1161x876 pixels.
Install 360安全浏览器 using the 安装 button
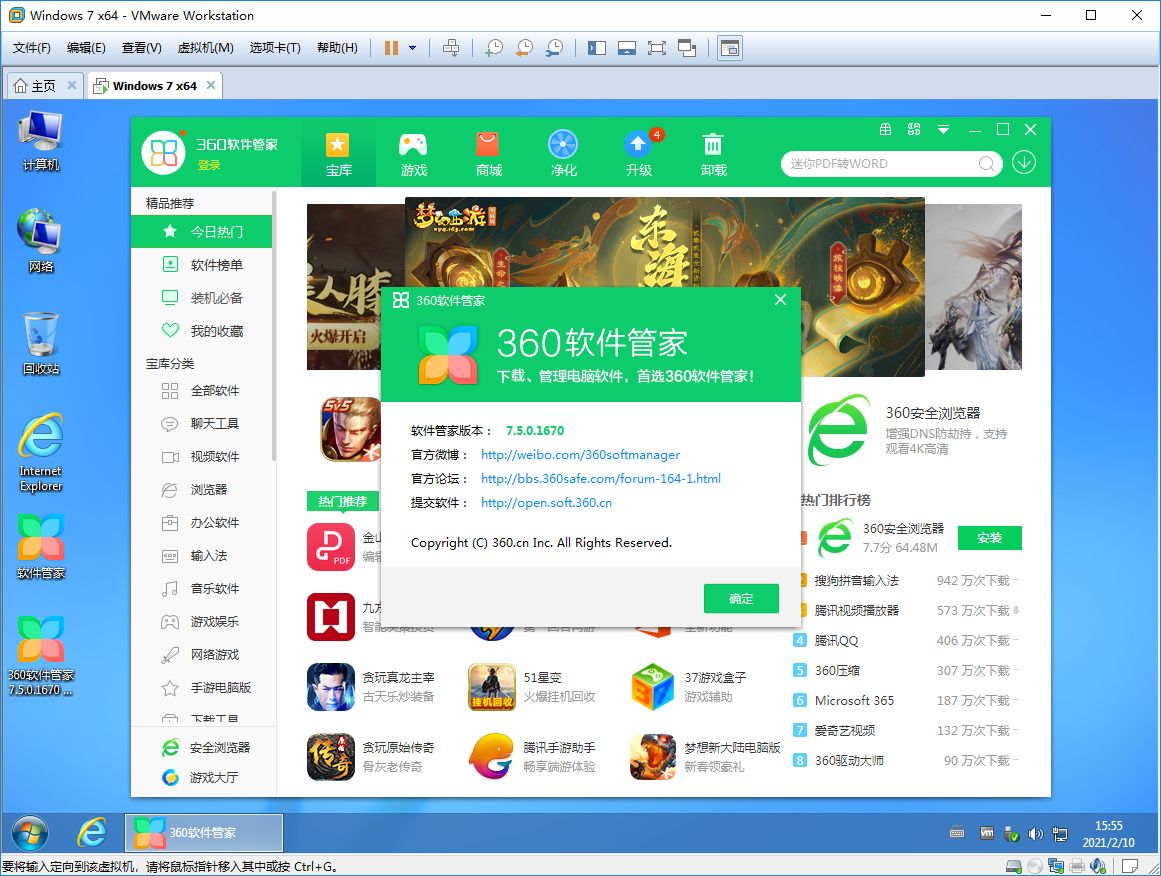coord(989,537)
